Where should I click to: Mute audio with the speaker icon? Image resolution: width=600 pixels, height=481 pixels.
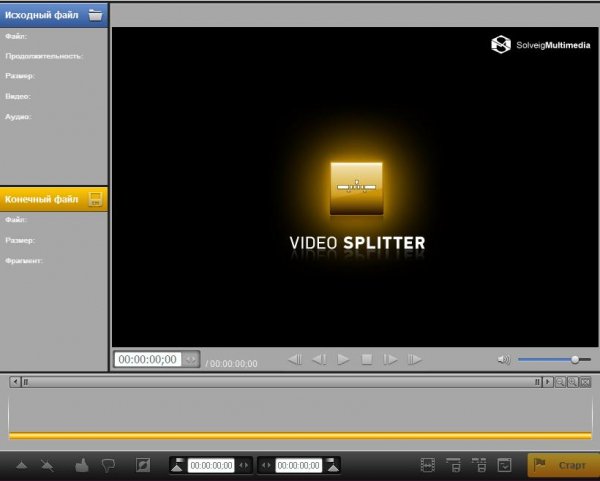tap(504, 359)
